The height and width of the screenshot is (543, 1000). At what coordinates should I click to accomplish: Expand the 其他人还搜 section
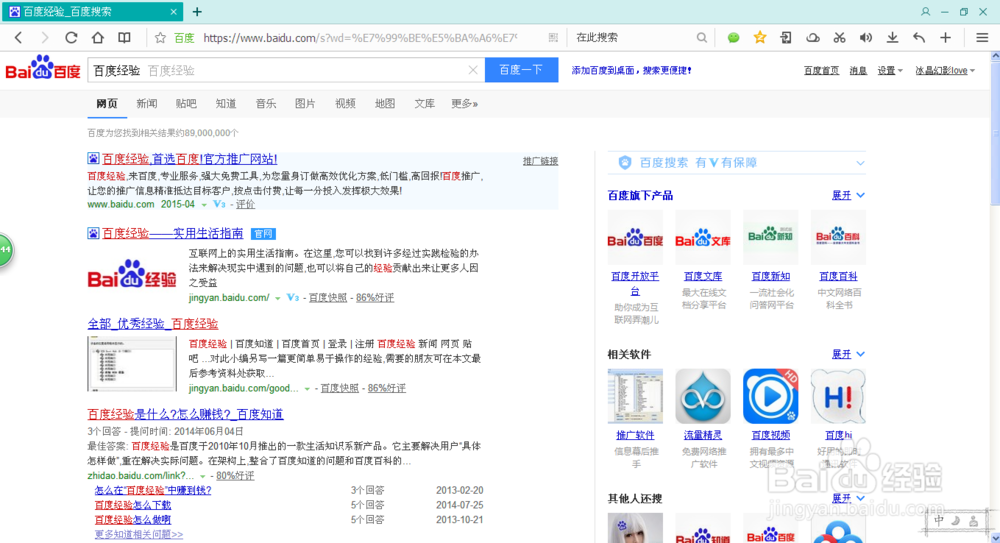point(848,498)
